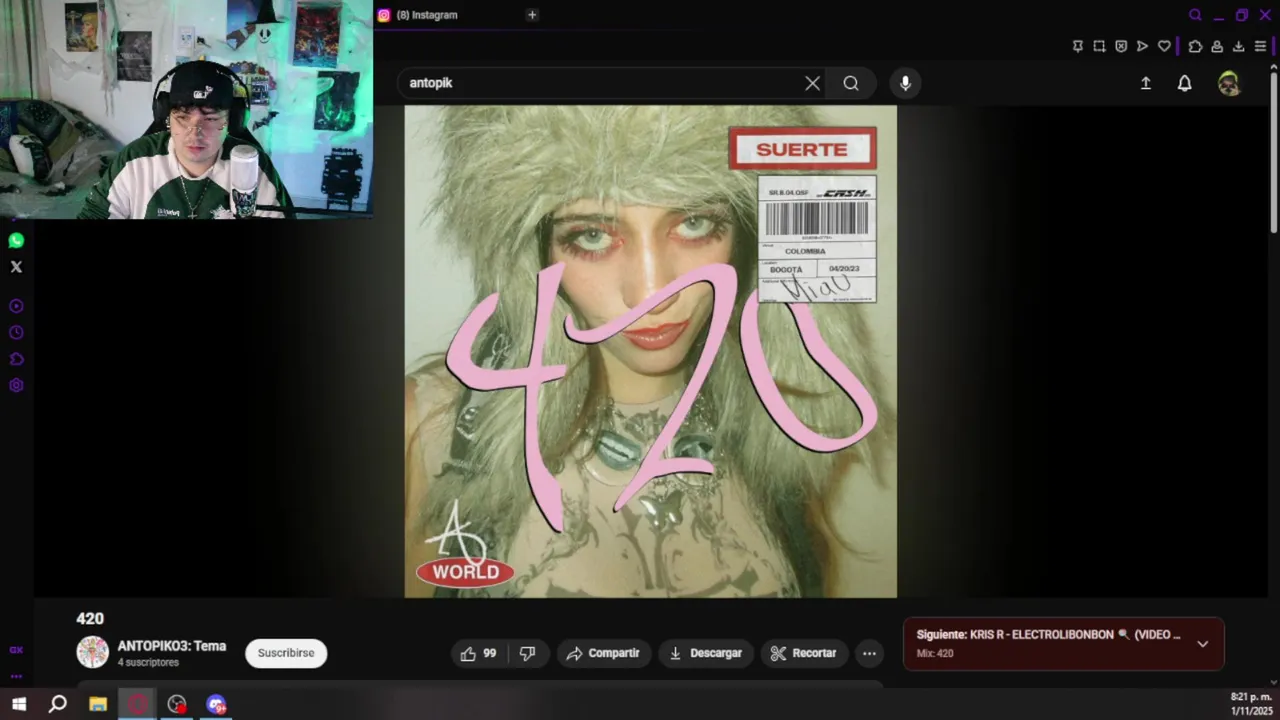Click the send/flow arrow toolbar icon

click(x=1142, y=46)
